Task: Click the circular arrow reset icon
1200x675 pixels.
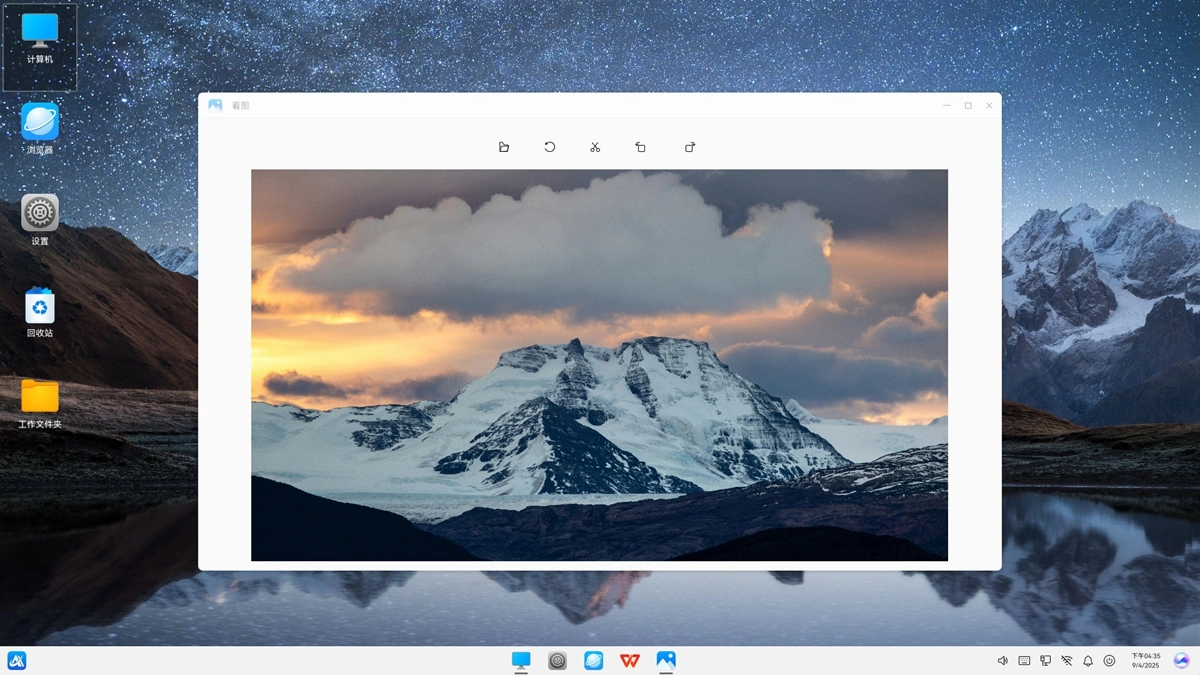Action: 550,147
